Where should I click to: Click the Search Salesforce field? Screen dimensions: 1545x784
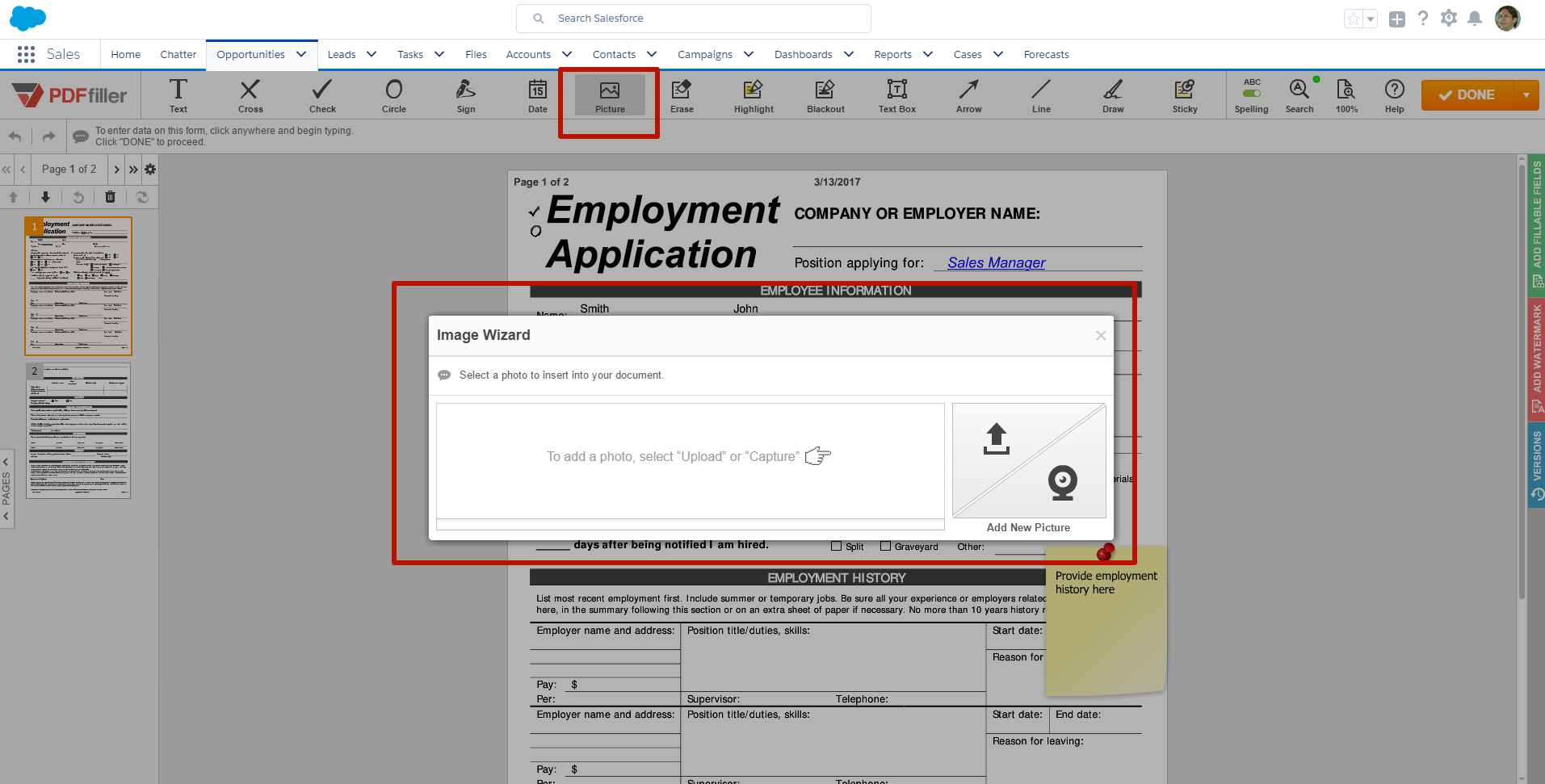pyautogui.click(x=694, y=19)
